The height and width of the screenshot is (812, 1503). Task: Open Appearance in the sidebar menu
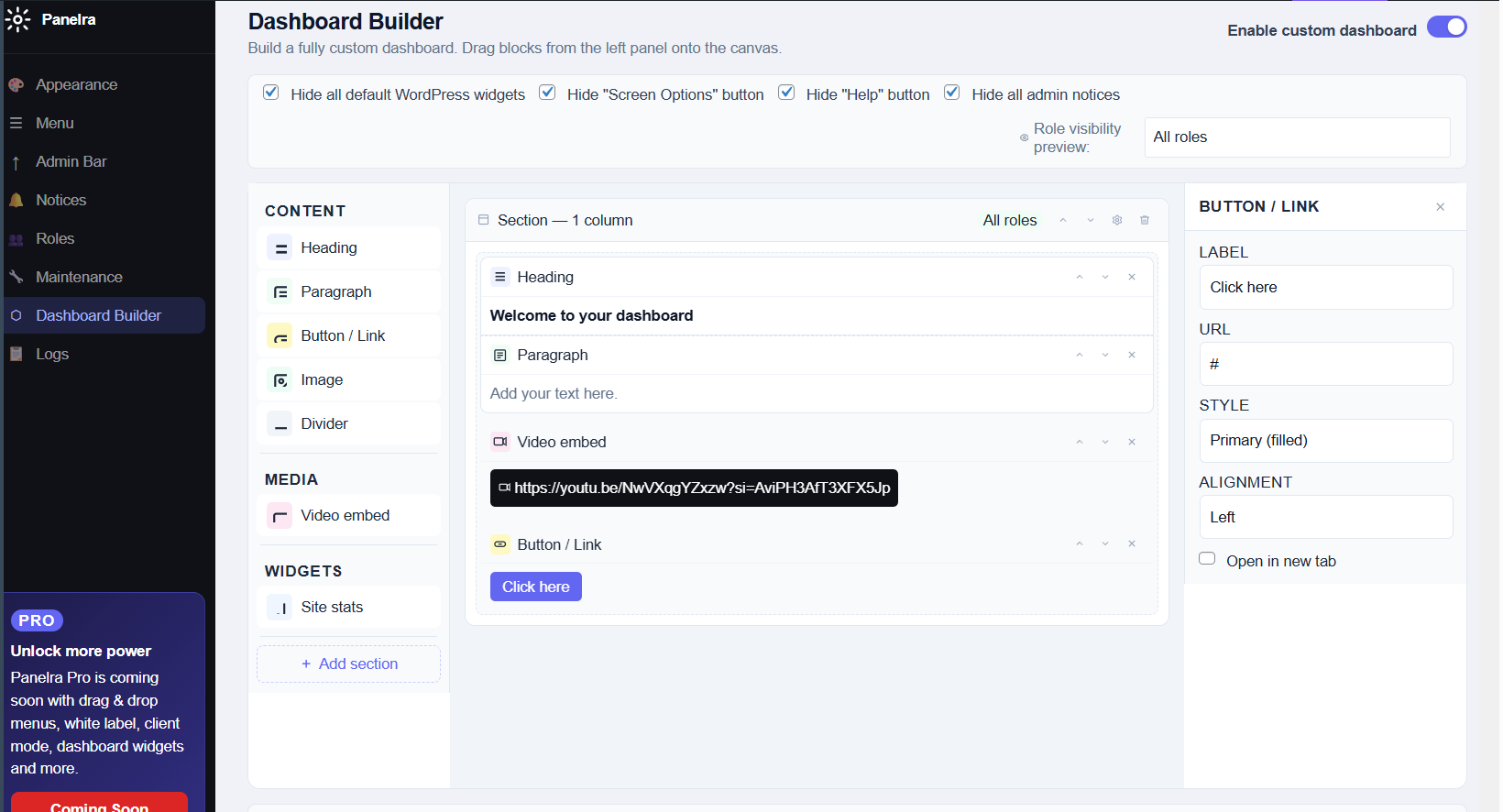point(77,85)
